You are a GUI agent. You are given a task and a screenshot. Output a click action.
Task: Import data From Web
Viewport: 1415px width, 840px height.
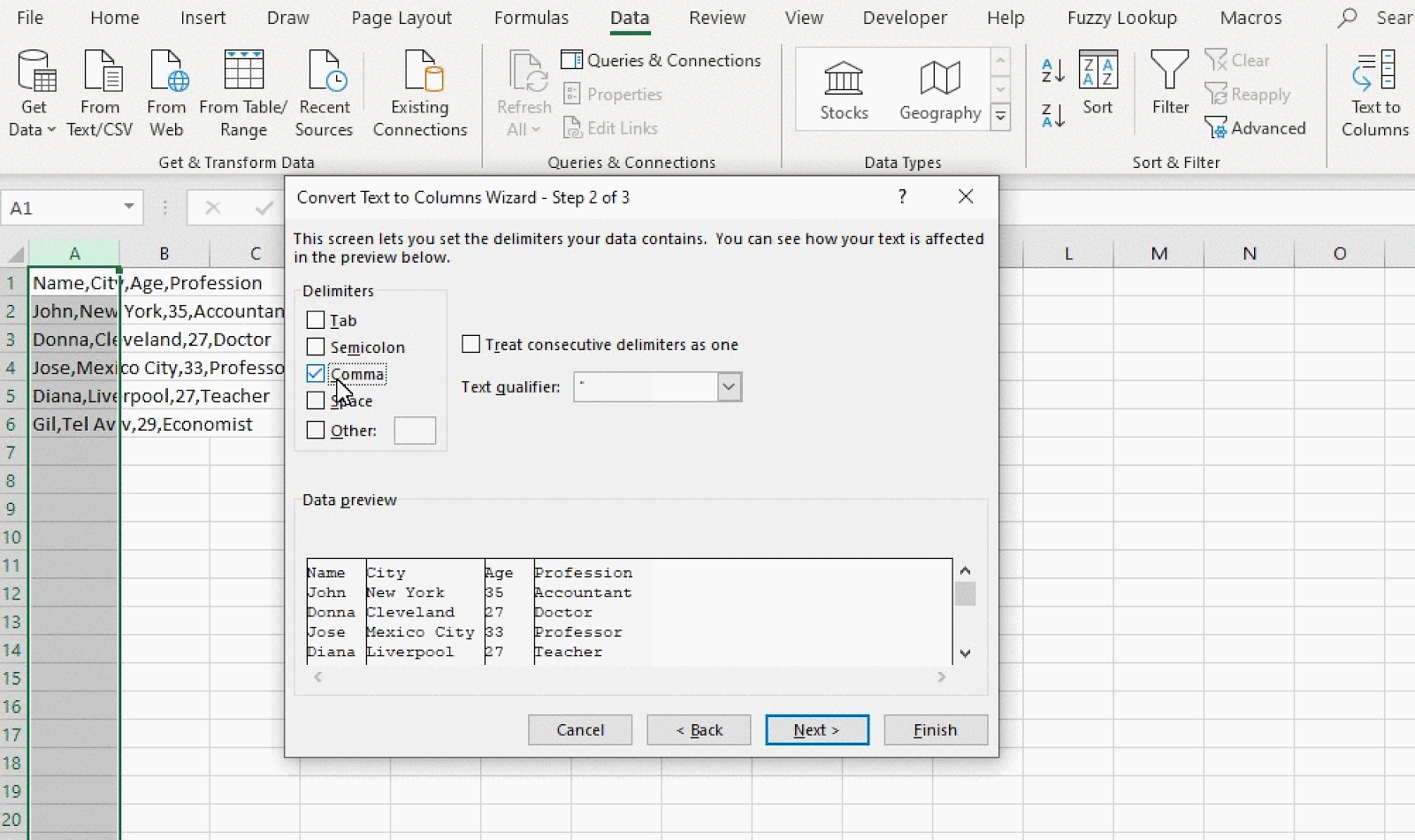coord(166,94)
